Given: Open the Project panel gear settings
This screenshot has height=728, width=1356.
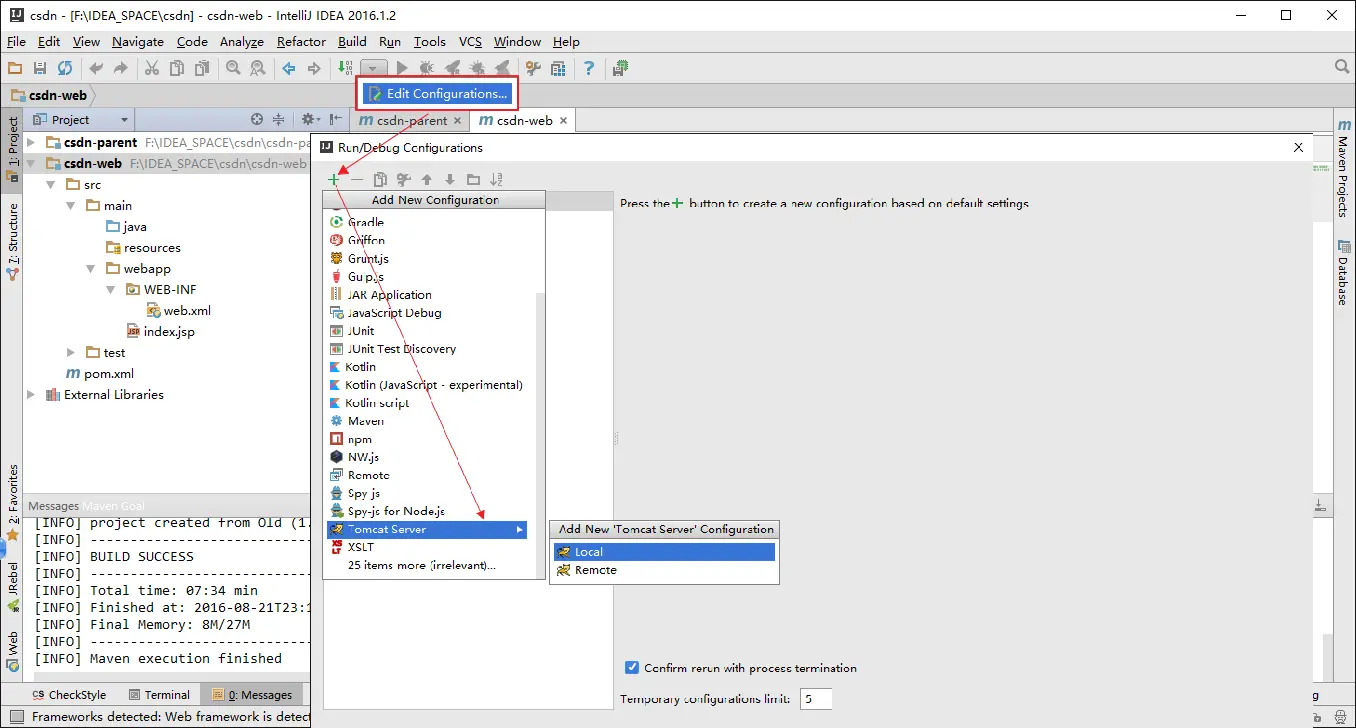Looking at the screenshot, I should 310,119.
